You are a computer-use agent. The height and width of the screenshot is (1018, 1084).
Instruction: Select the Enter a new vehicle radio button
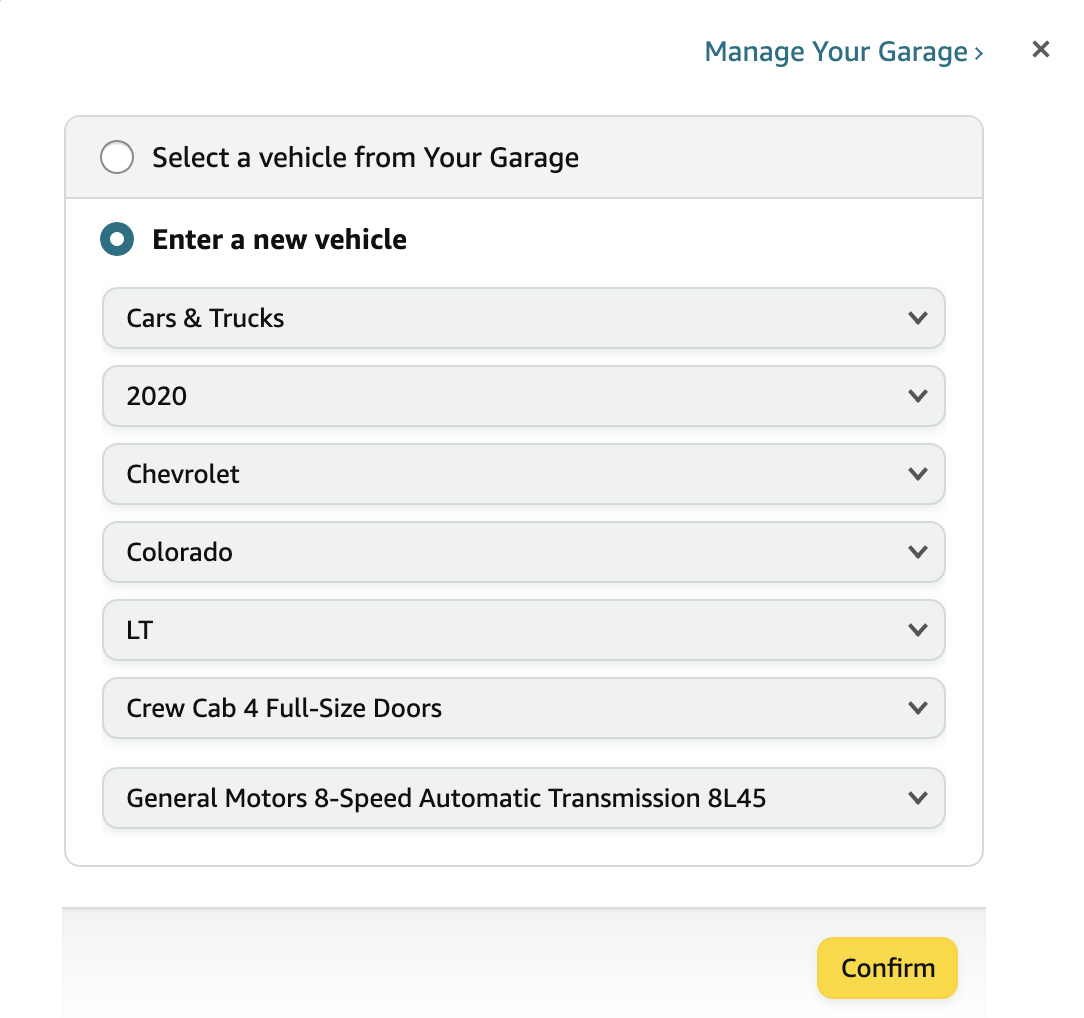(117, 240)
